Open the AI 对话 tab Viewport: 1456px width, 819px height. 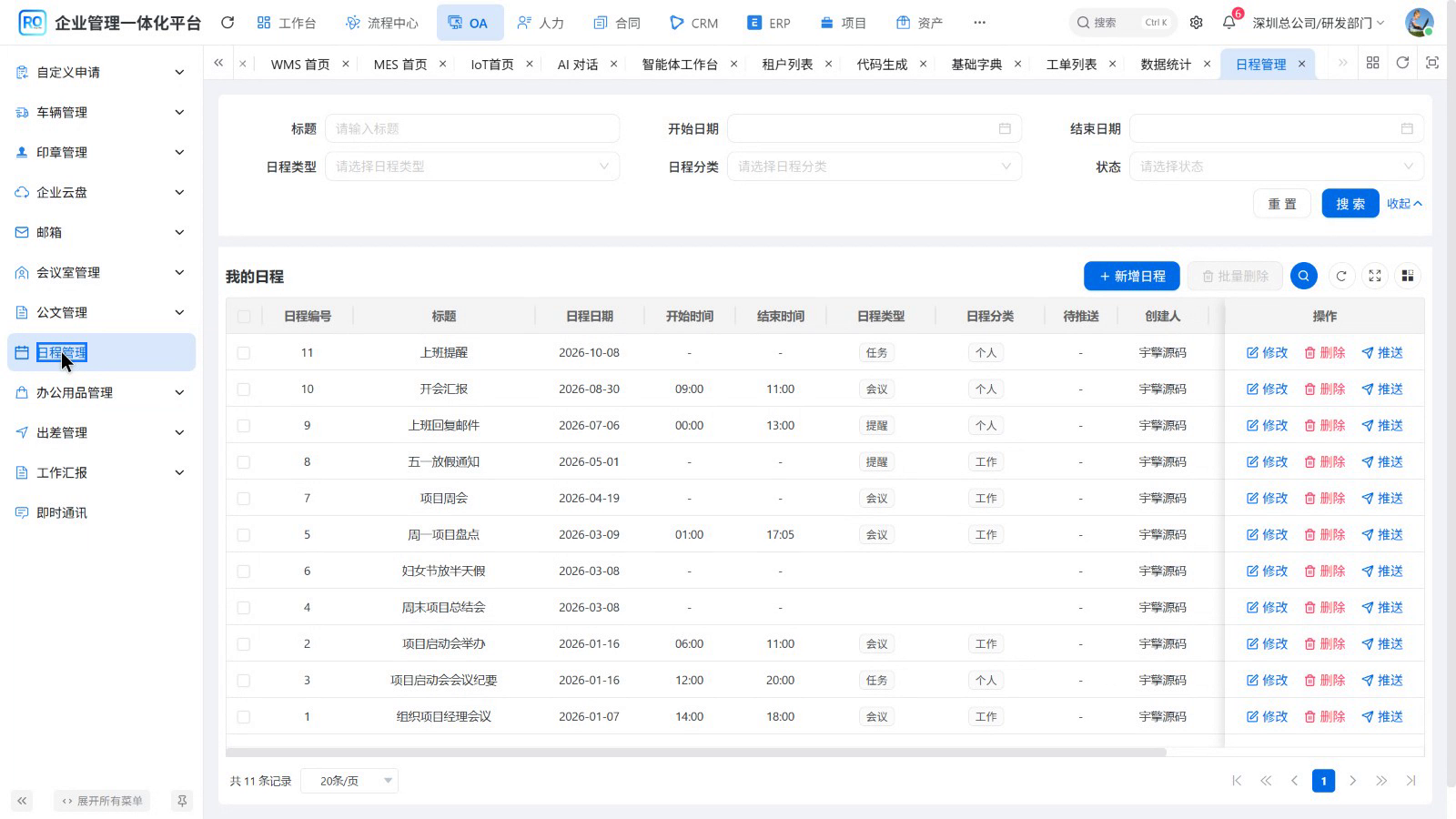tap(578, 64)
